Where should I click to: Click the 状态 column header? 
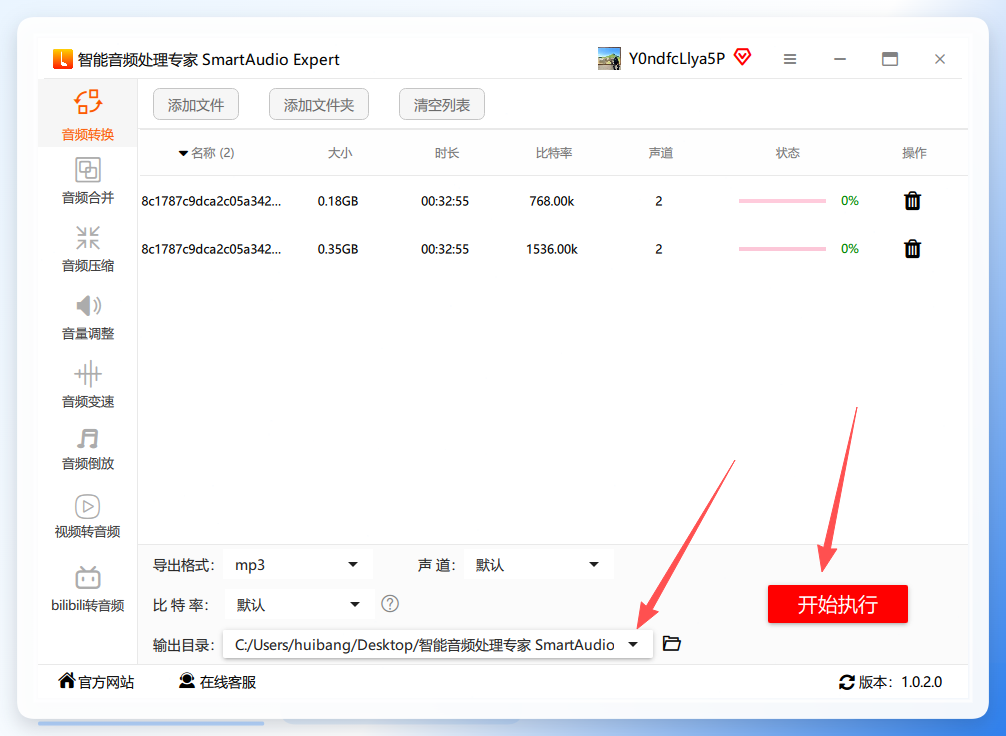coord(788,153)
